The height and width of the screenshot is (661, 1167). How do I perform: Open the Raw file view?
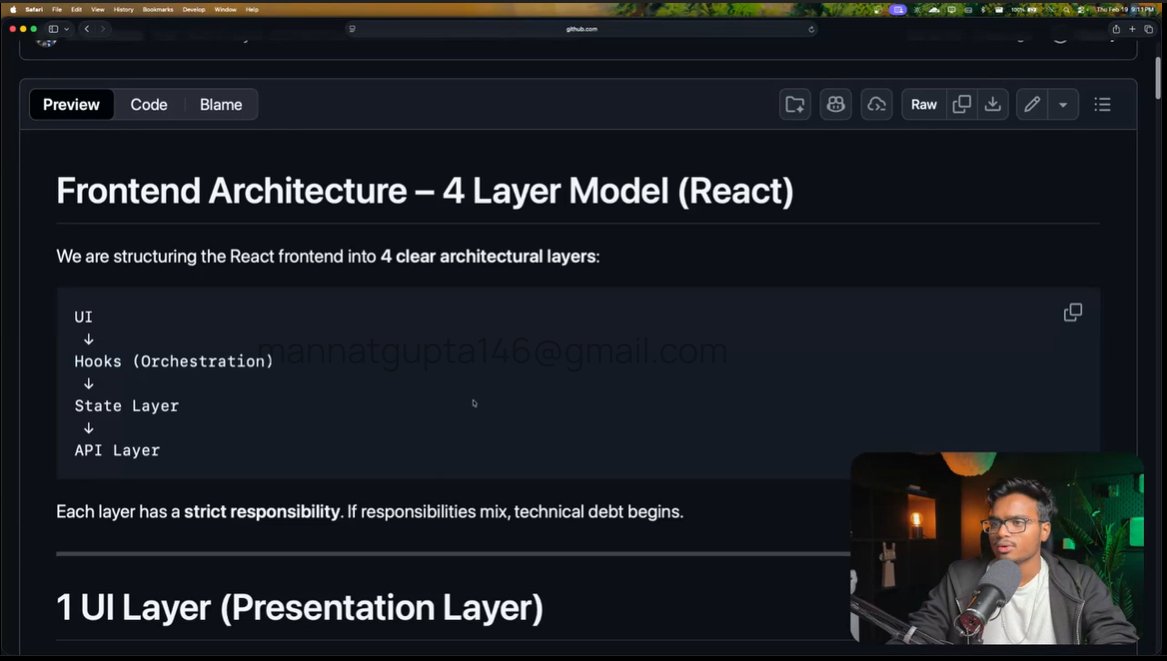[x=923, y=104]
